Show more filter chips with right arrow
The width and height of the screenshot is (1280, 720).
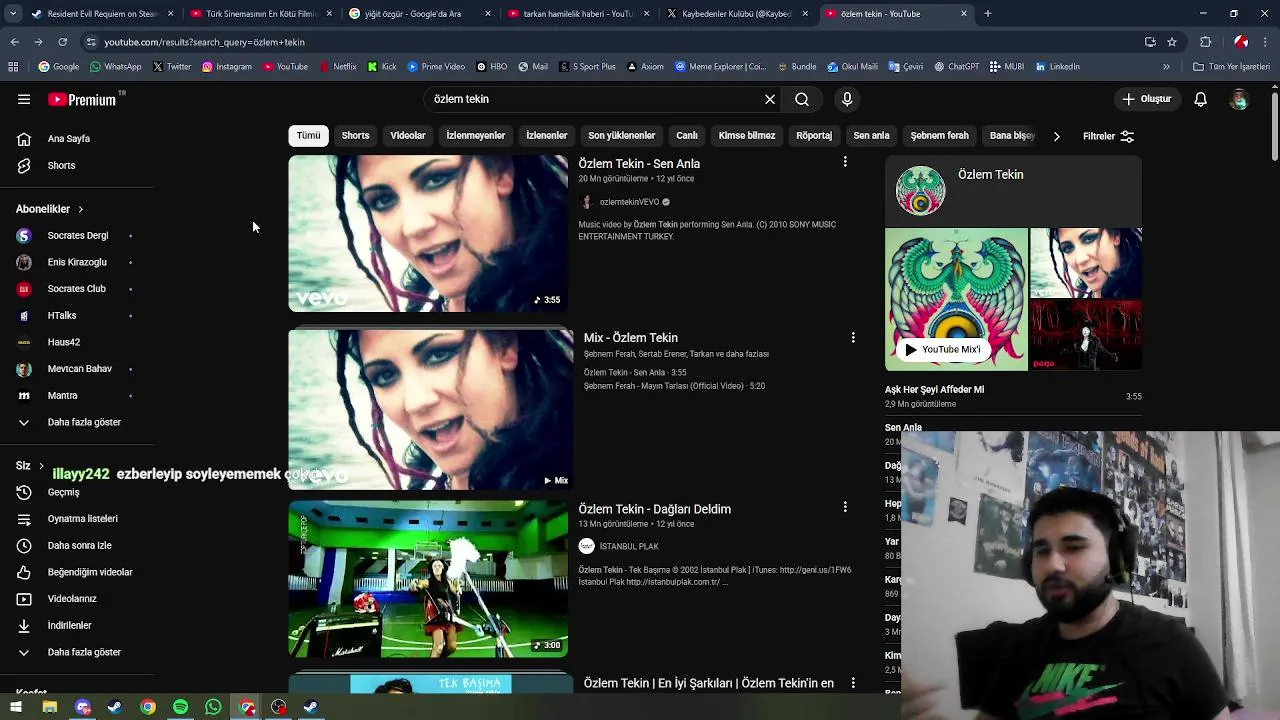(x=1056, y=136)
